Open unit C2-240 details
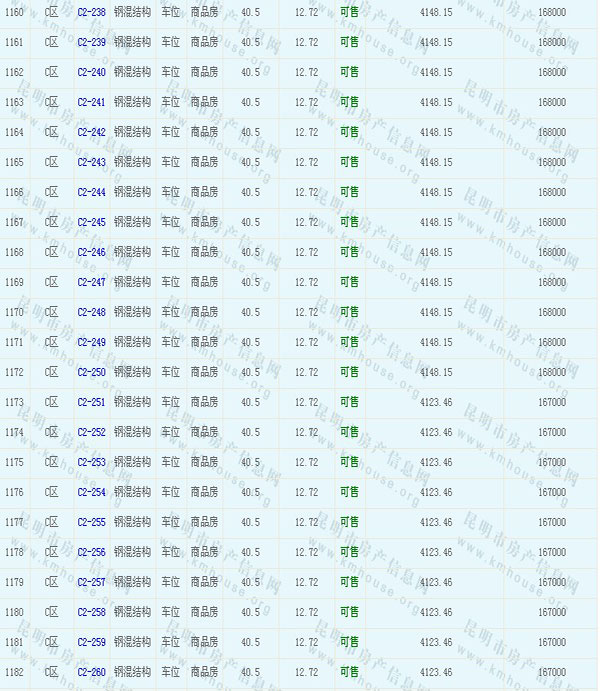 pos(91,72)
